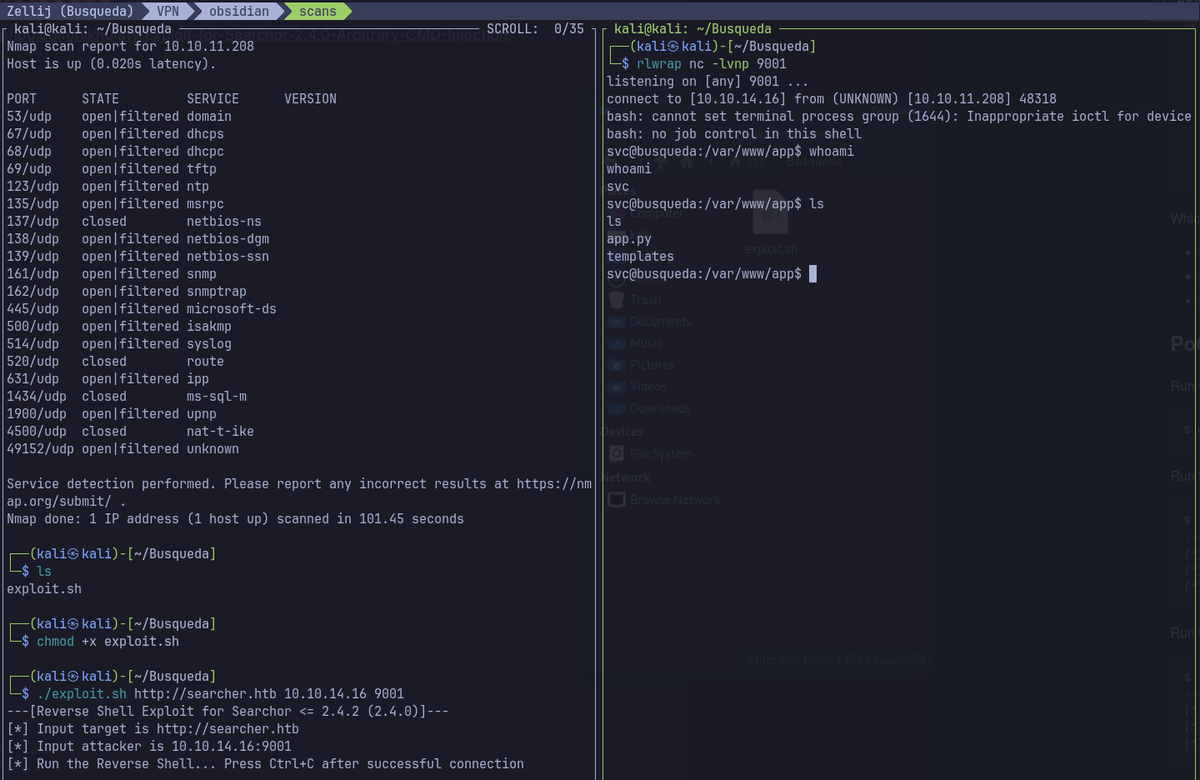The height and width of the screenshot is (780, 1200).
Task: Click the terminal cursor after the svc prompt
Action: coord(813,274)
